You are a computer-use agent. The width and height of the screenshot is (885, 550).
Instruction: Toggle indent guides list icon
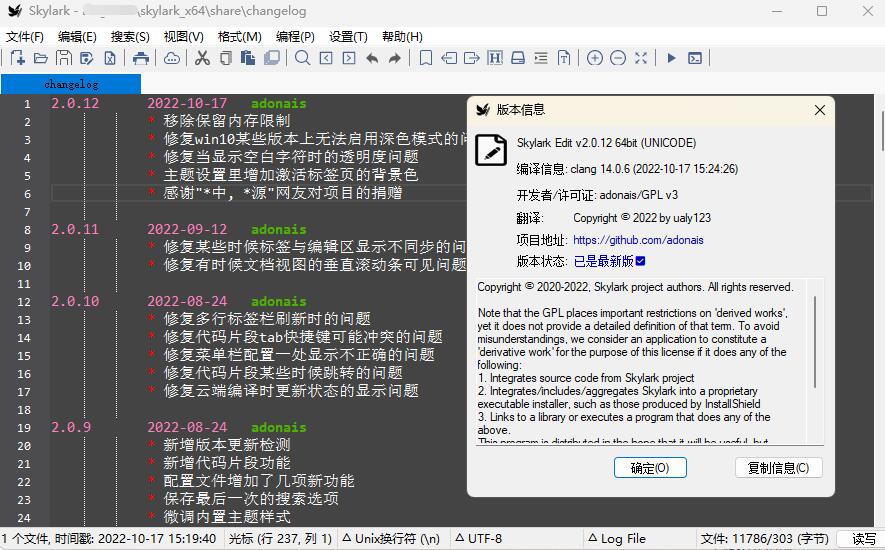(x=541, y=58)
